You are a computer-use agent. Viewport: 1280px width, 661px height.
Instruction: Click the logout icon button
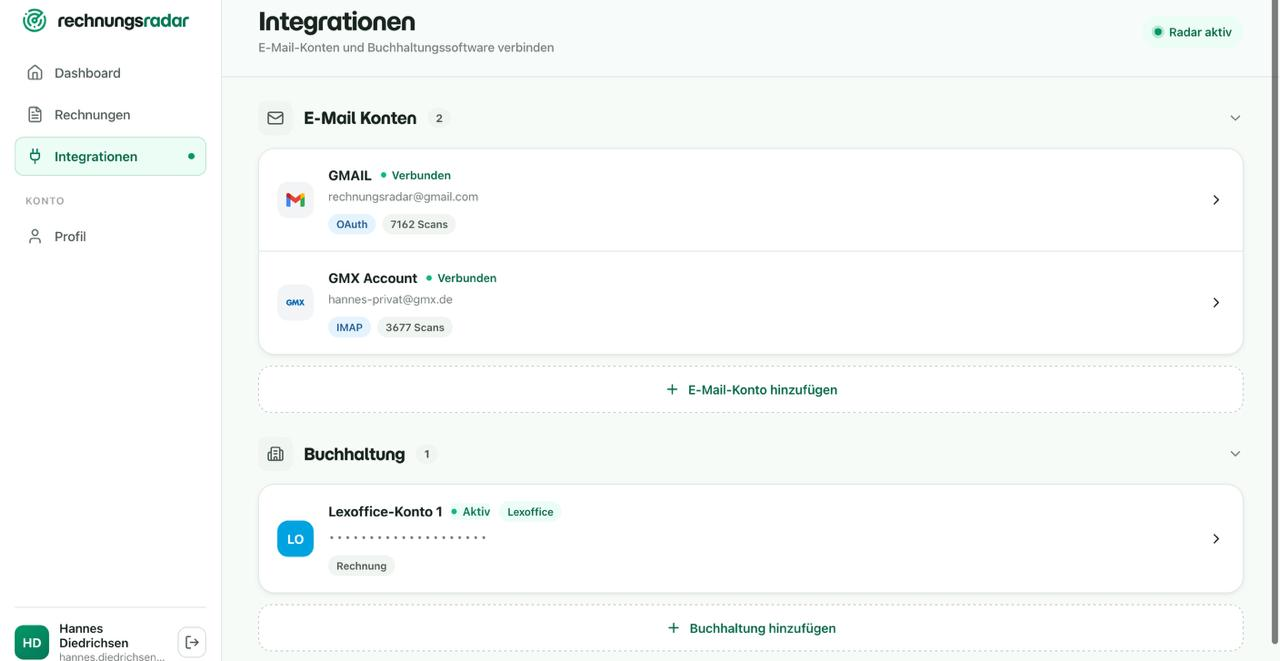192,642
